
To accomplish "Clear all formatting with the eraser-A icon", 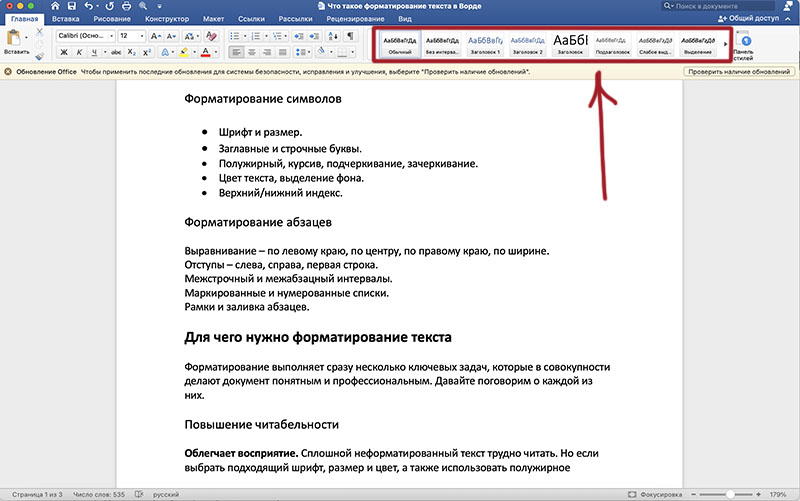I will [211, 36].
